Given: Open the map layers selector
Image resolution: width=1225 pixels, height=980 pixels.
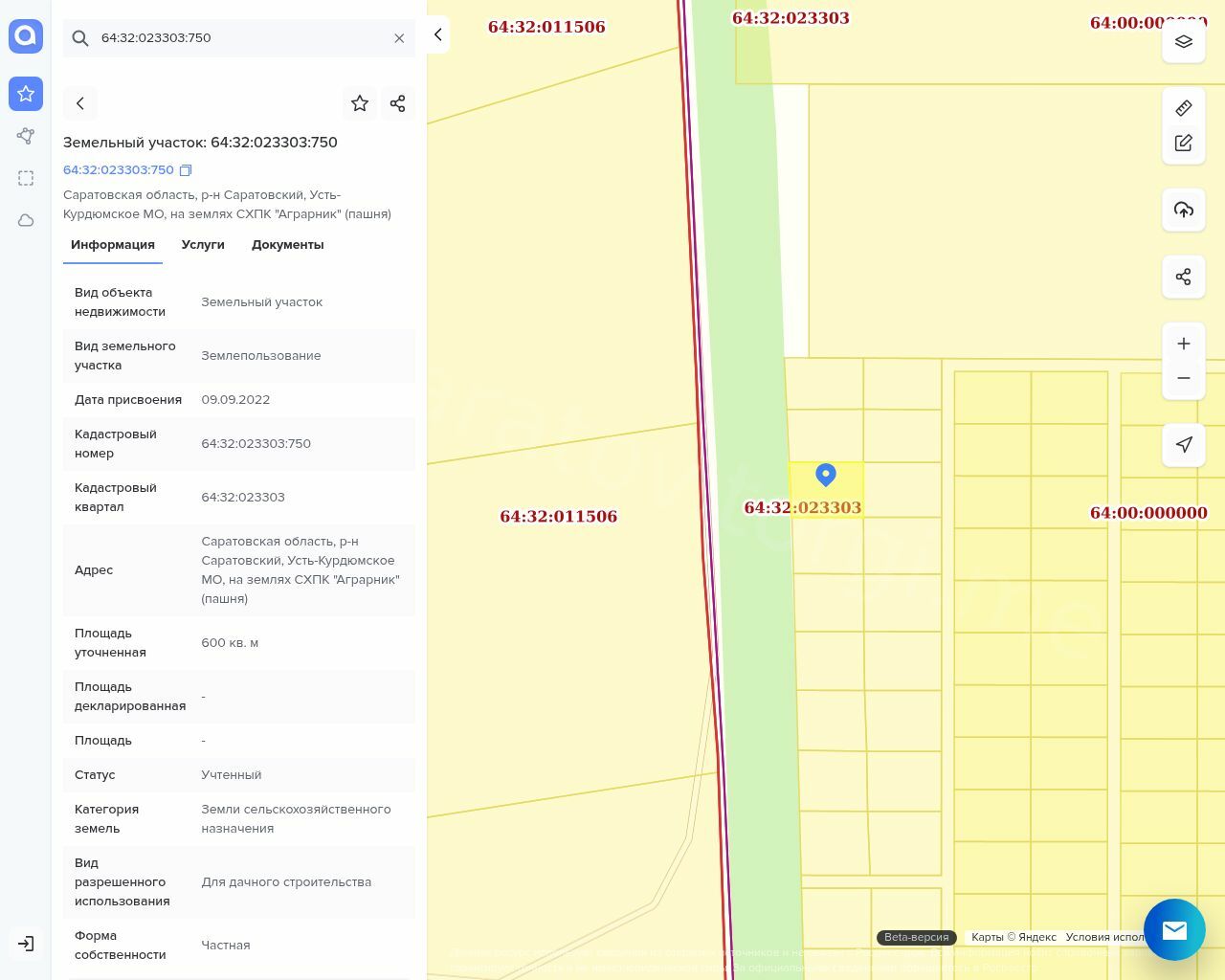Looking at the screenshot, I should pyautogui.click(x=1183, y=42).
